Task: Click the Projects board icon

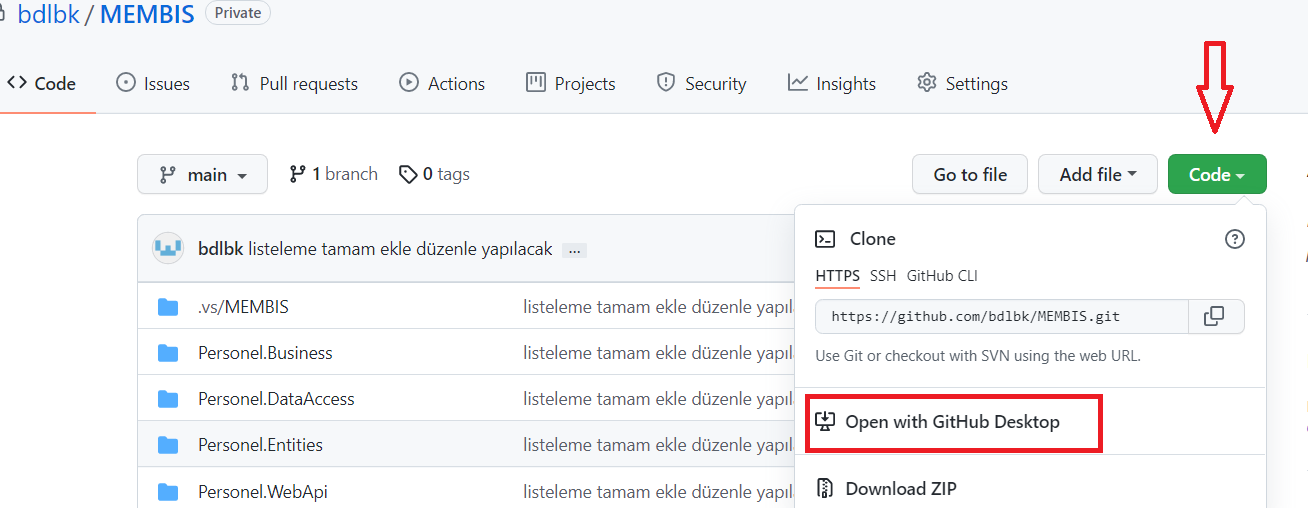Action: click(x=536, y=83)
